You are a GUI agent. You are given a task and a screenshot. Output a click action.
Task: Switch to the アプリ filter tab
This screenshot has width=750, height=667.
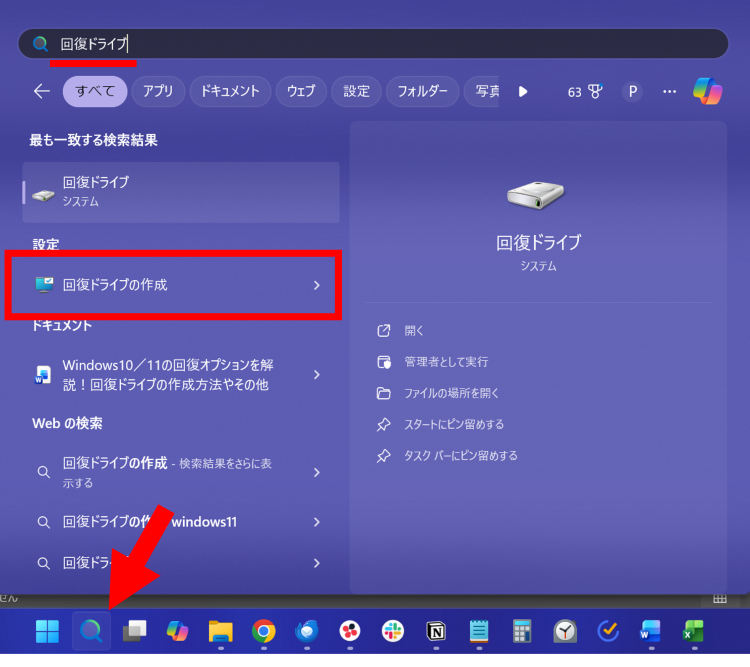(158, 91)
